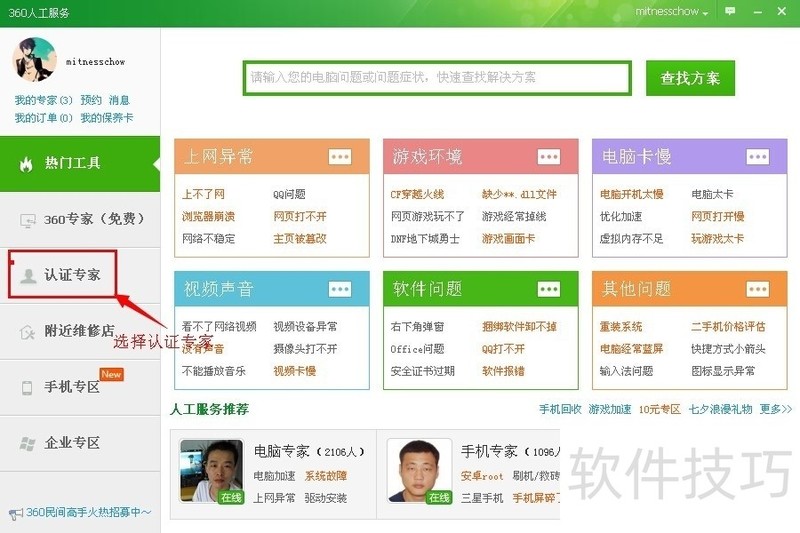Click the person icon beside 认证专家

pos(28,276)
